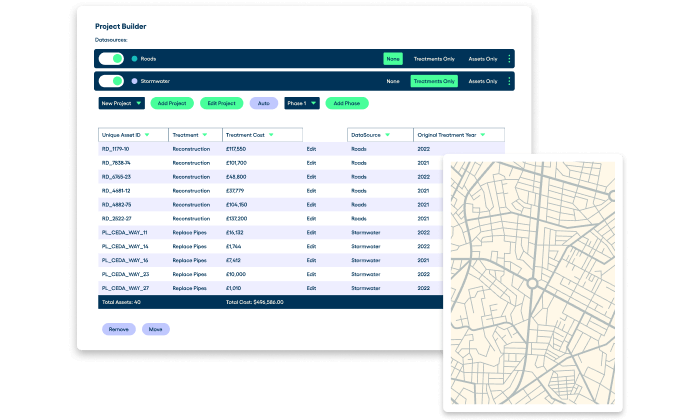
Task: Click the lavender Stormwater color dot
Action: 134,81
